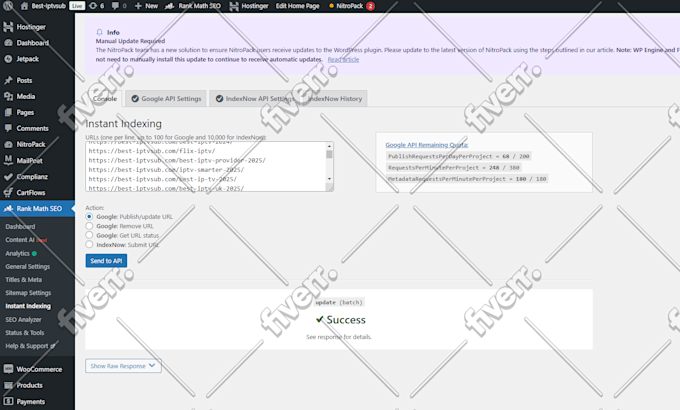
Task: Click the Rank Math SEO sidebar icon
Action: click(8, 208)
